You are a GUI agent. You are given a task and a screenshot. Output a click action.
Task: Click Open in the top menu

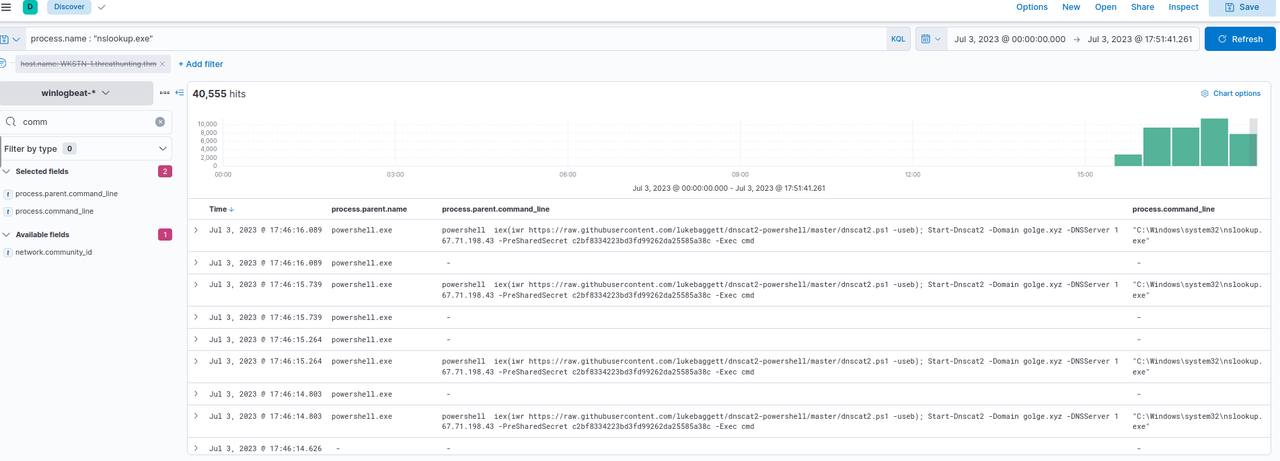click(1106, 7)
